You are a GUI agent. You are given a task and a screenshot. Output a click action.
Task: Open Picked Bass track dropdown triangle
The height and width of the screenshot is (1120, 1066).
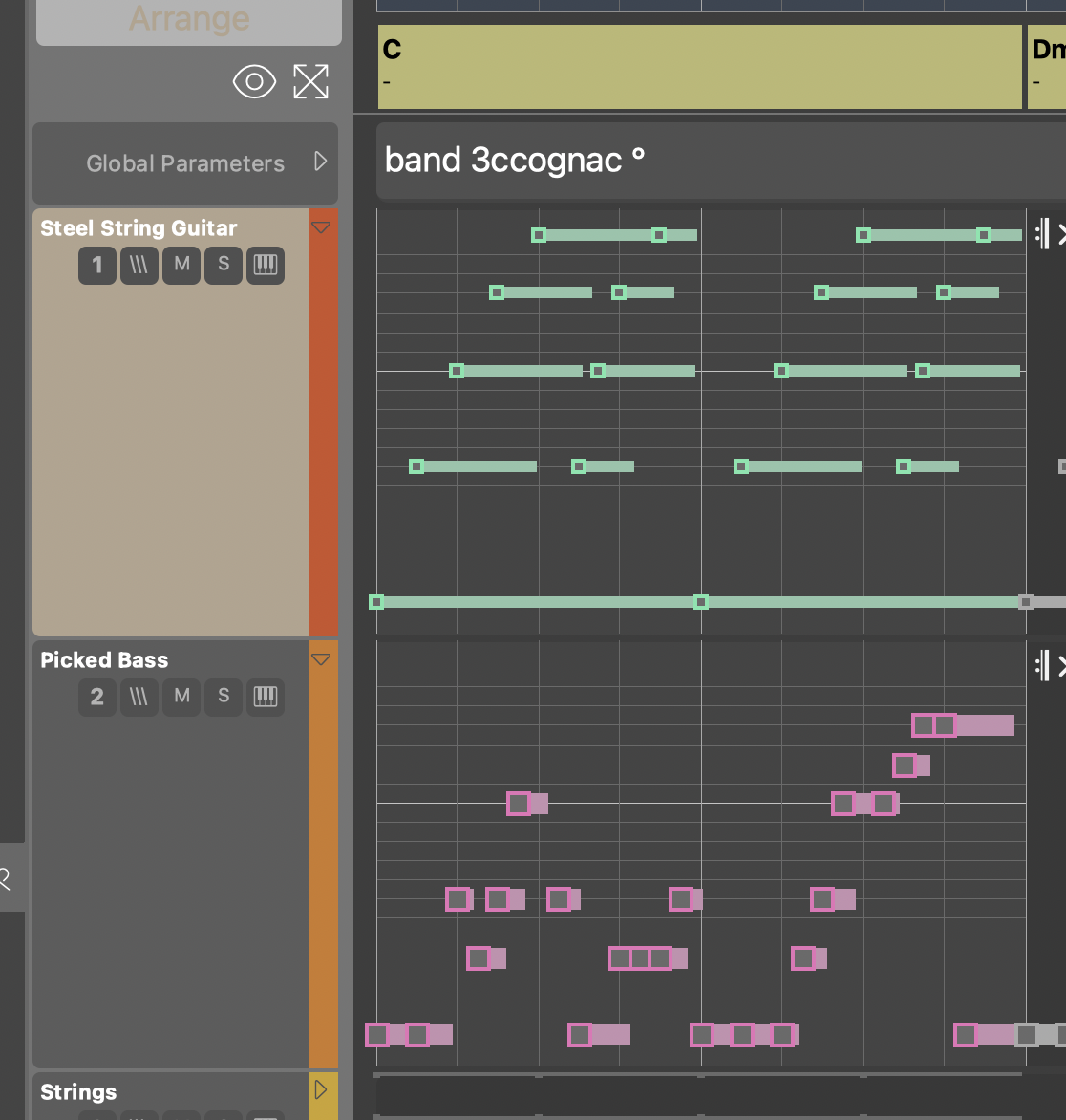321,659
